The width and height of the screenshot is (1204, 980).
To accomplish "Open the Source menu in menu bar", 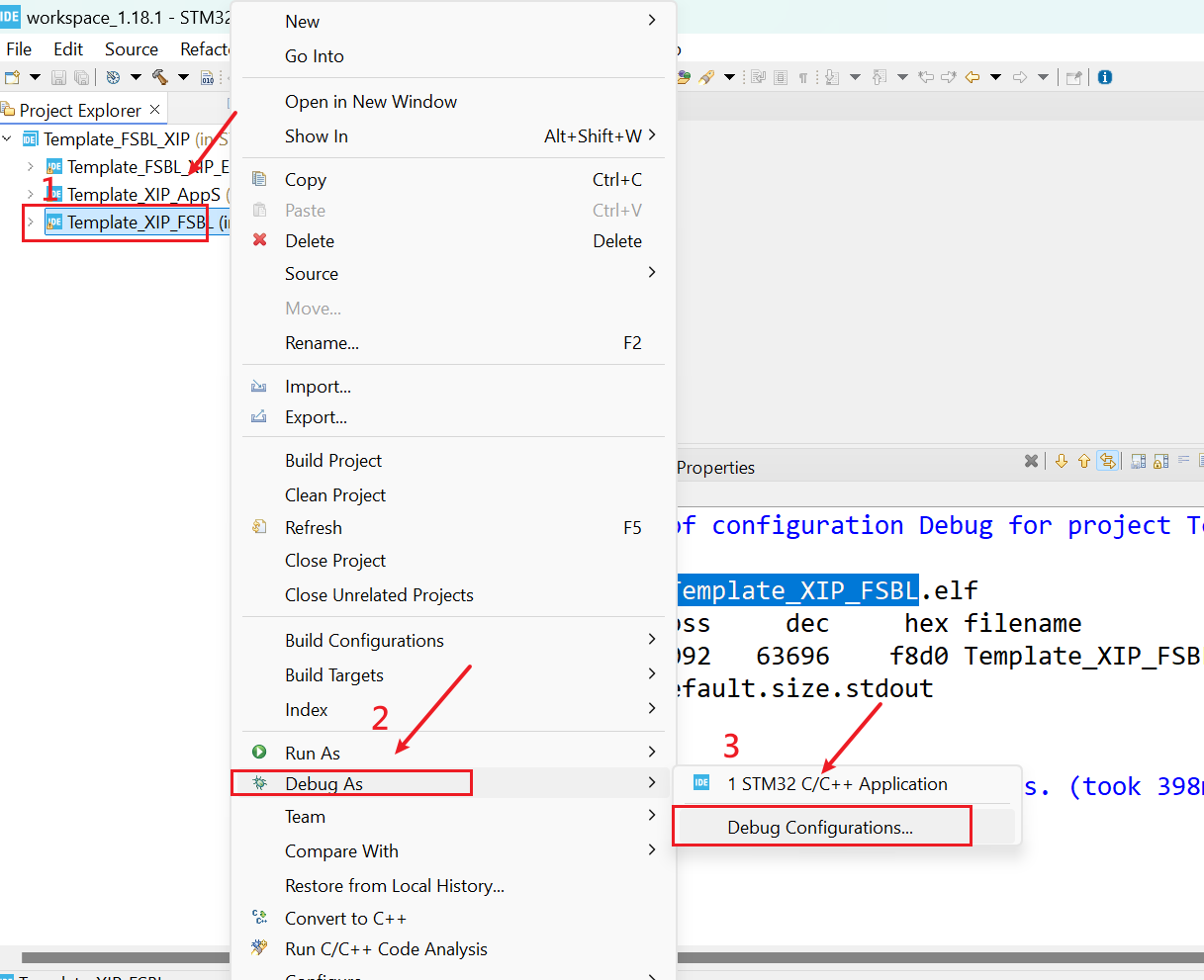I will [132, 48].
